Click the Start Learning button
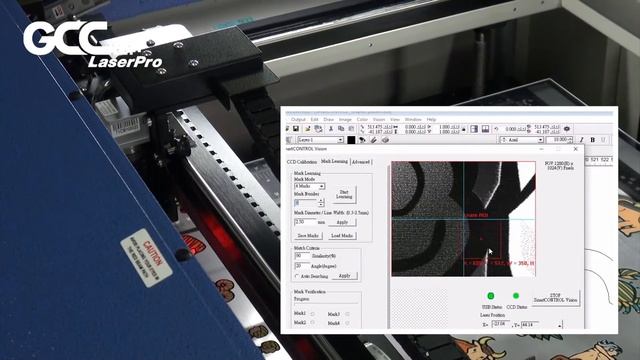The image size is (640, 360). pos(344,194)
